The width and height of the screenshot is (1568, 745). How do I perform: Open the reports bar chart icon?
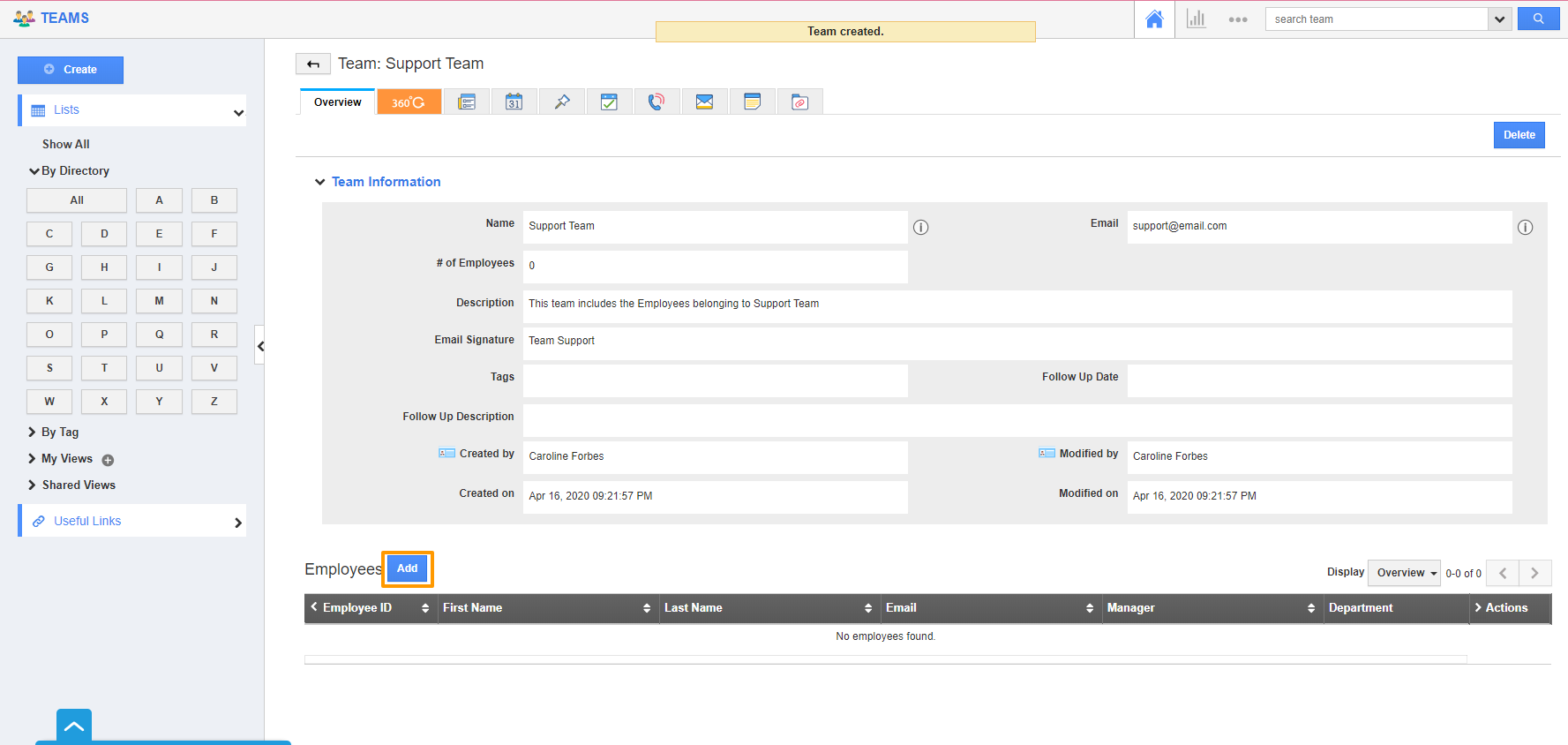[x=1196, y=19]
